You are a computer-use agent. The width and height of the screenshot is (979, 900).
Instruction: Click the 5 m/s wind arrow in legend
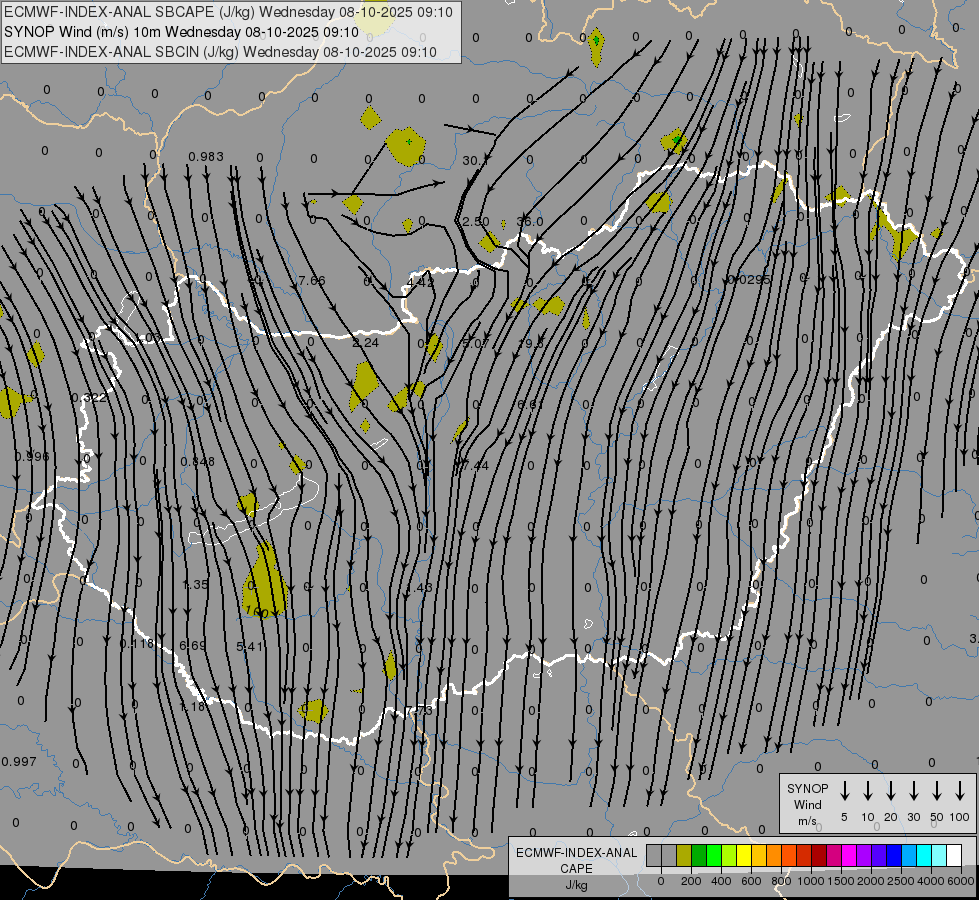pyautogui.click(x=844, y=790)
